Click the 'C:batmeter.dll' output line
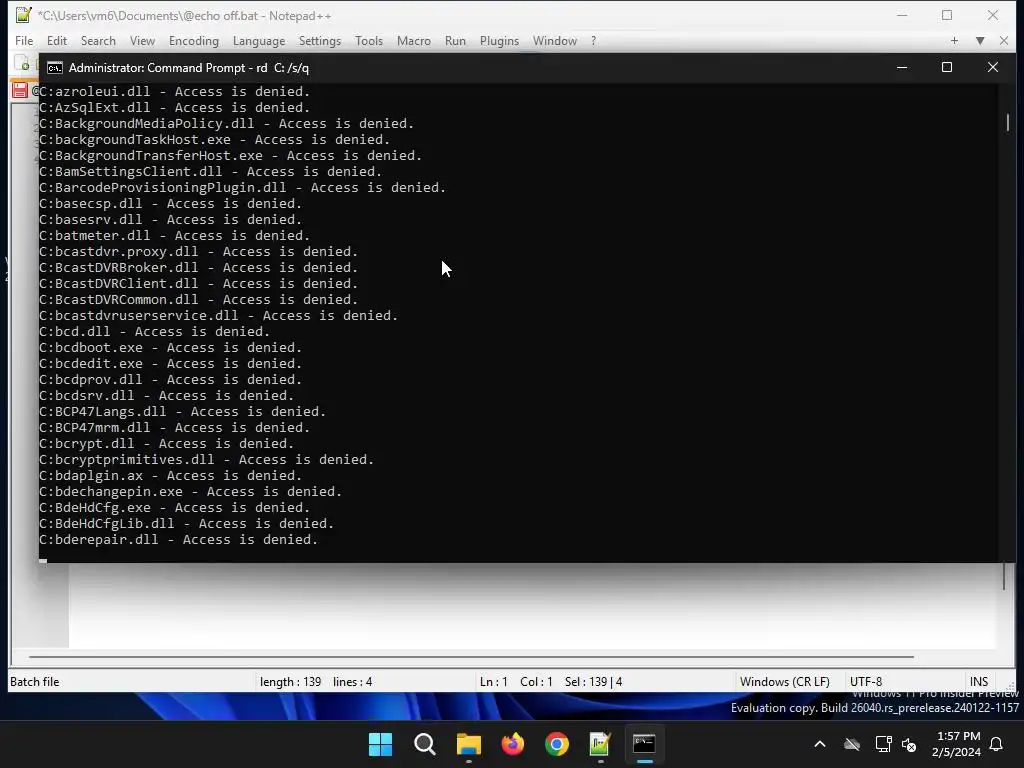This screenshot has height=768, width=1024. click(174, 236)
